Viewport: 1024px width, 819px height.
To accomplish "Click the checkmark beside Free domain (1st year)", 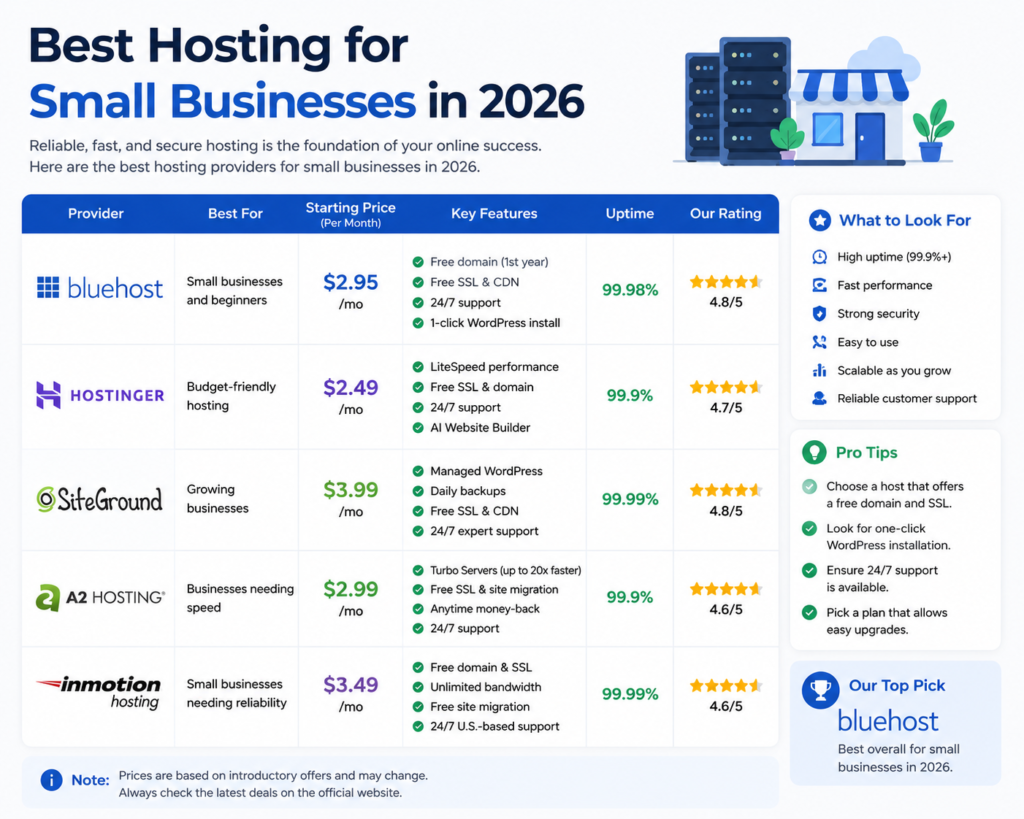I will pos(418,262).
